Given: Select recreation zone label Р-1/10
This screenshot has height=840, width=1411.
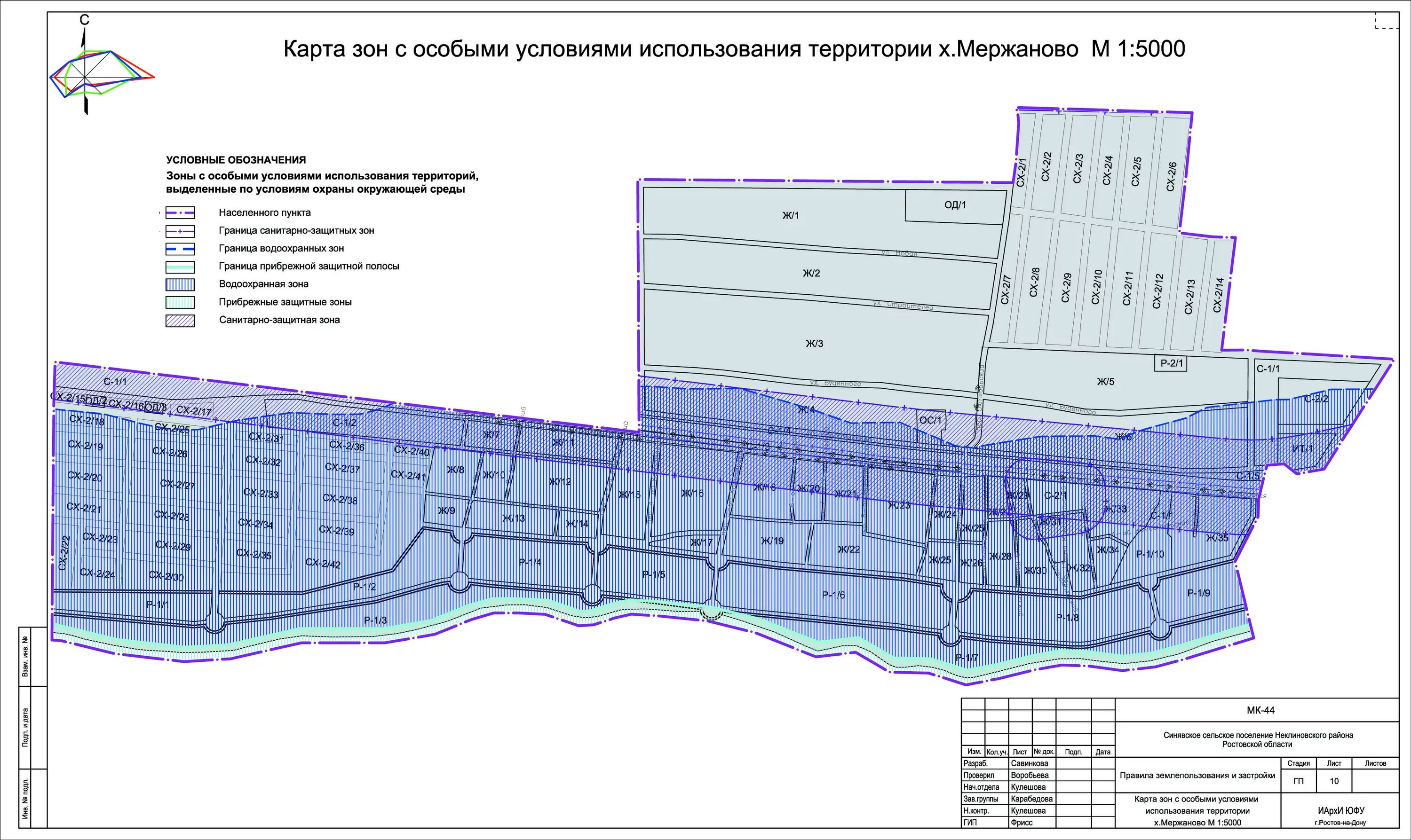Looking at the screenshot, I should 1150,554.
